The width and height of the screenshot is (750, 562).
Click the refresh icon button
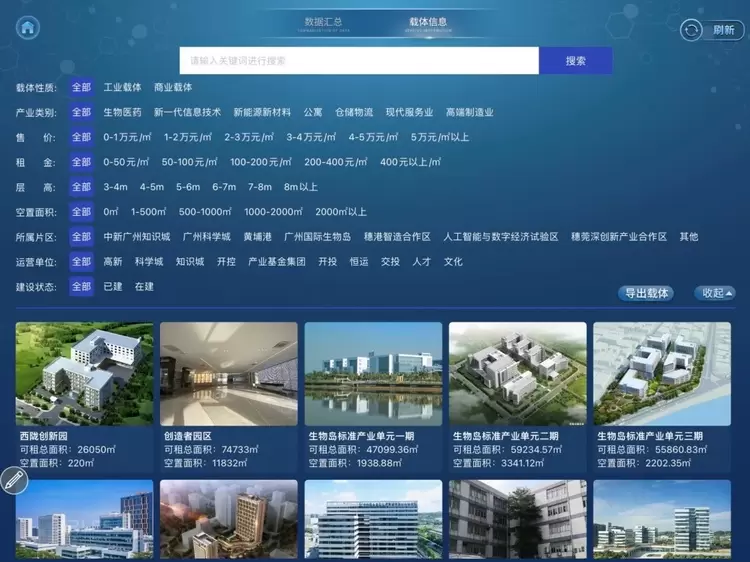tap(692, 30)
